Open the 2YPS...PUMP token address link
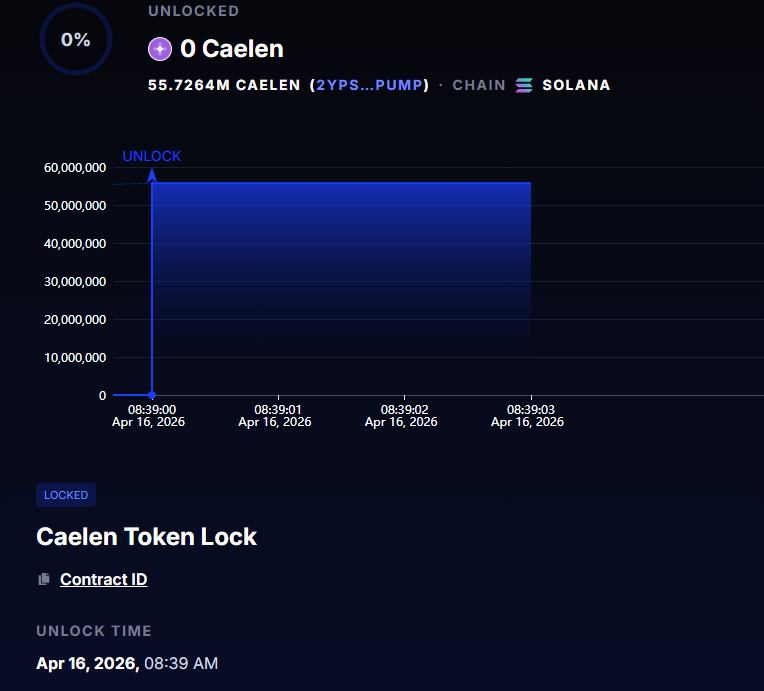The width and height of the screenshot is (764, 691). (369, 85)
